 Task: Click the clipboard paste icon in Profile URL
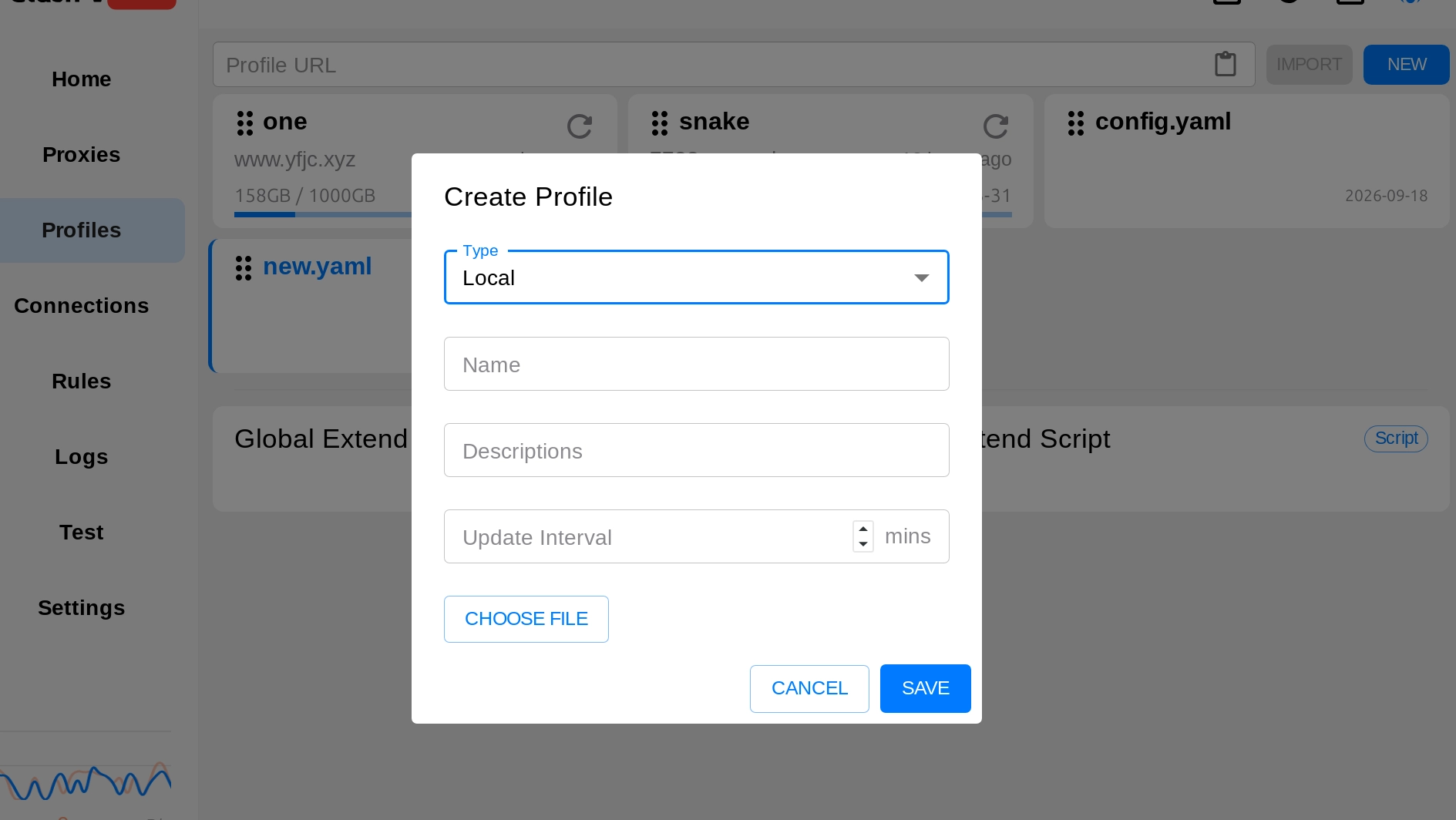click(x=1225, y=64)
